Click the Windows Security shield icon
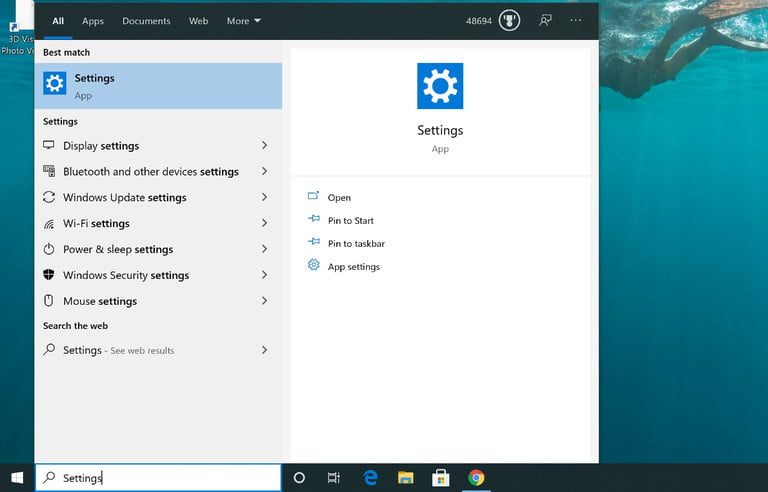 click(x=49, y=274)
